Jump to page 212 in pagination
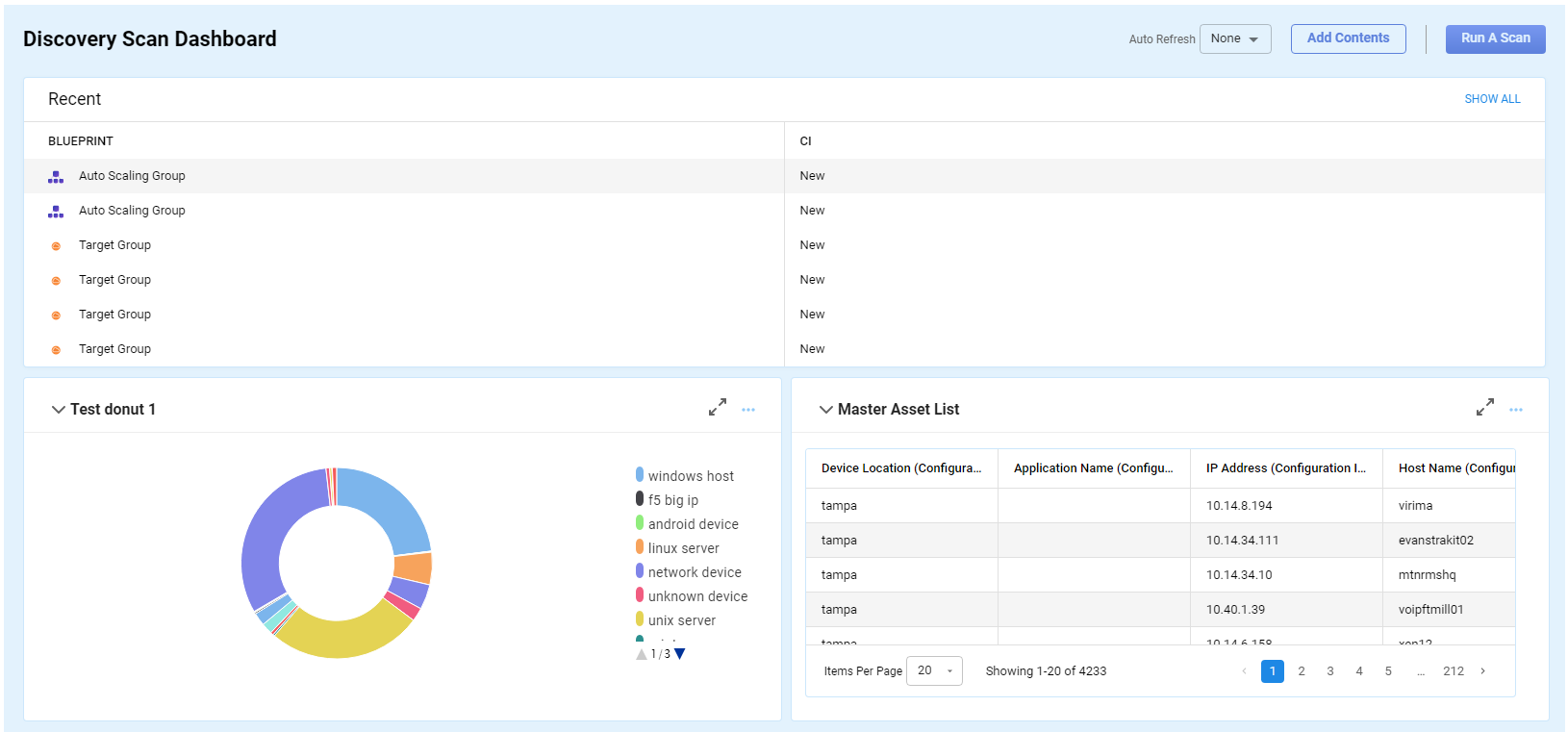This screenshot has width=1568, height=732. 1454,671
